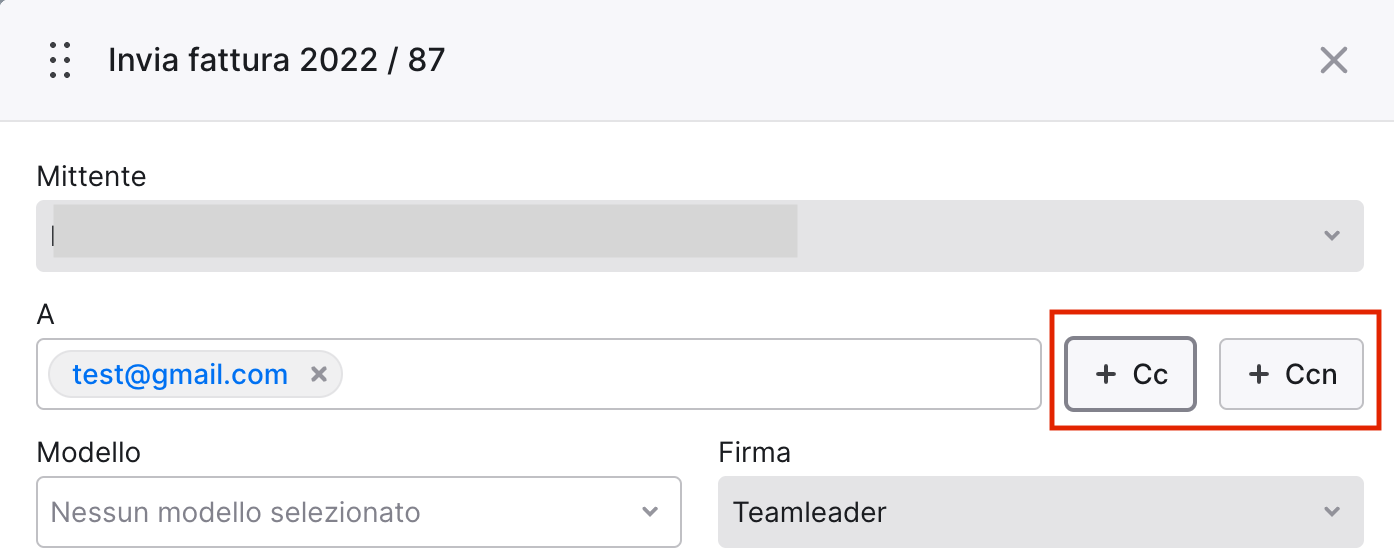Open the Modello template dropdown
The height and width of the screenshot is (560, 1394).
pyautogui.click(x=359, y=512)
